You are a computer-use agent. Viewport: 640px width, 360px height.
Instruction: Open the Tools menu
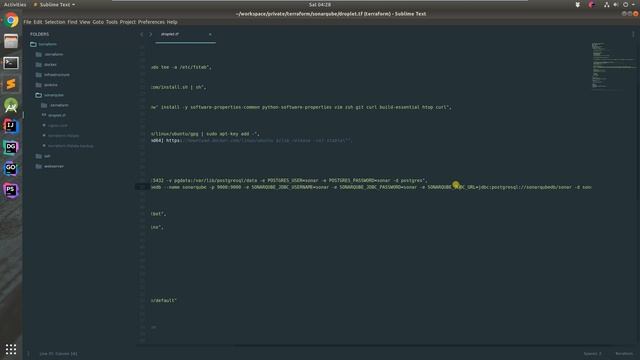(111, 22)
